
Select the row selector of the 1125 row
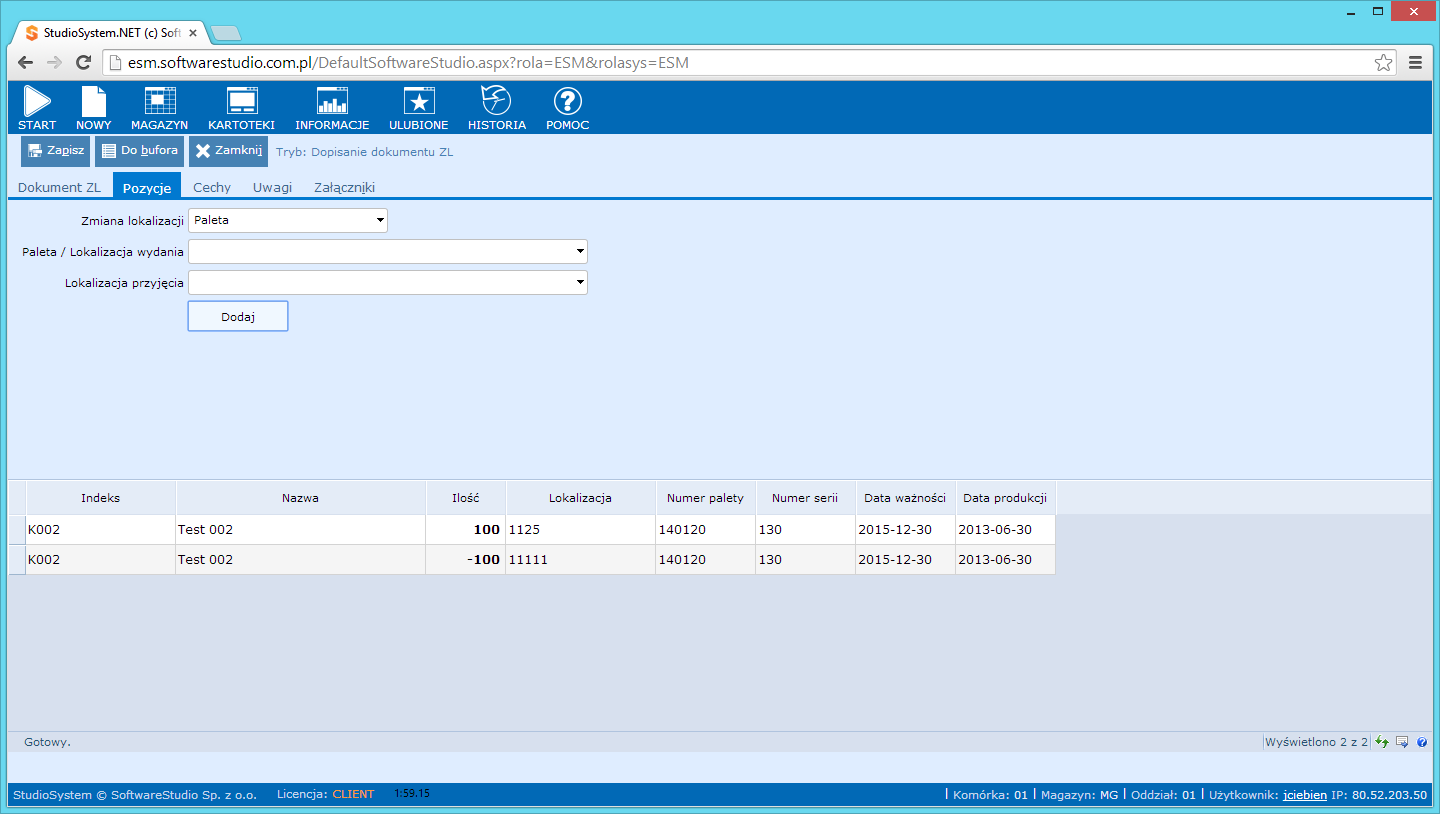coord(17,530)
